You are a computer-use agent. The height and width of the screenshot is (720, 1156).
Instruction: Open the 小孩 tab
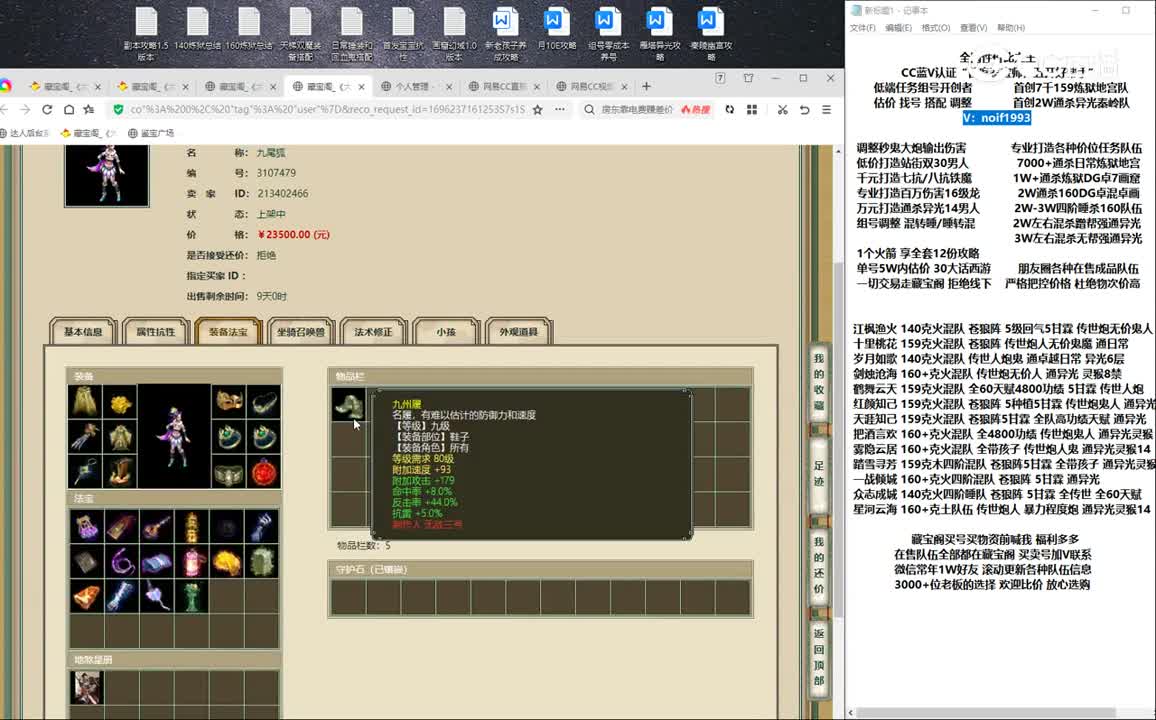[446, 332]
